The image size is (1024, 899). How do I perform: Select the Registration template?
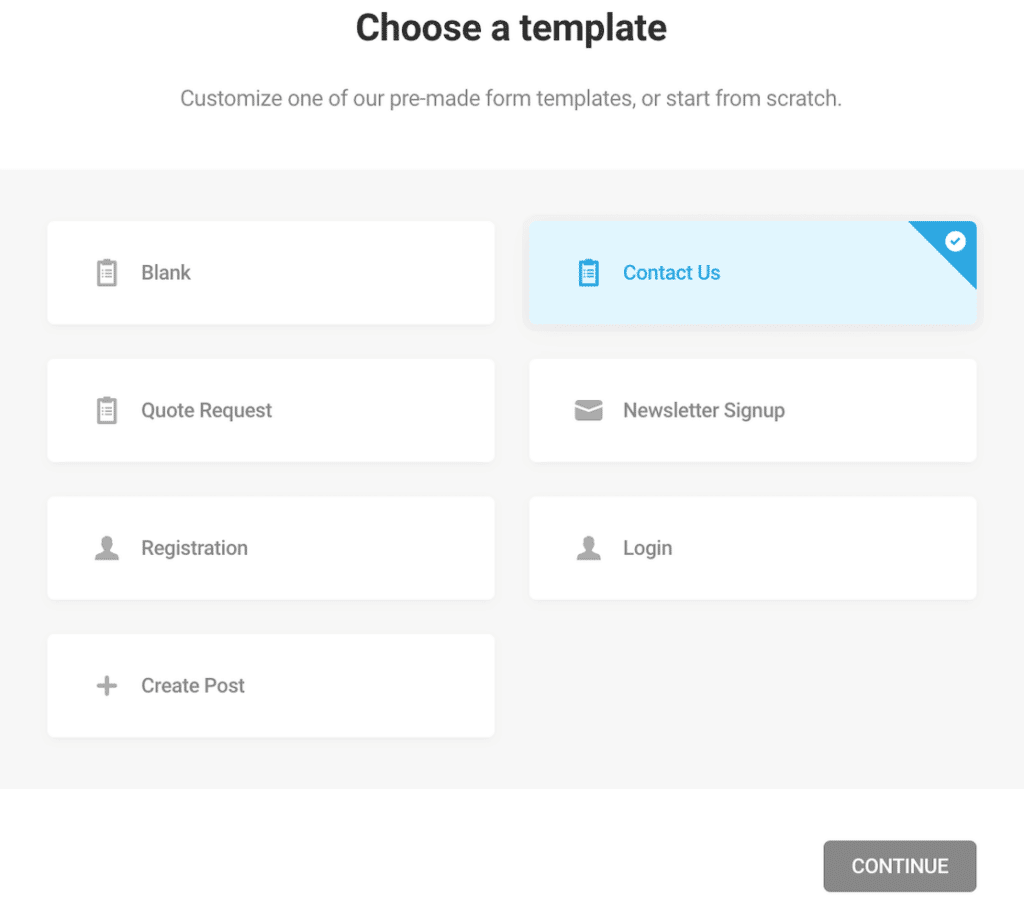270,548
